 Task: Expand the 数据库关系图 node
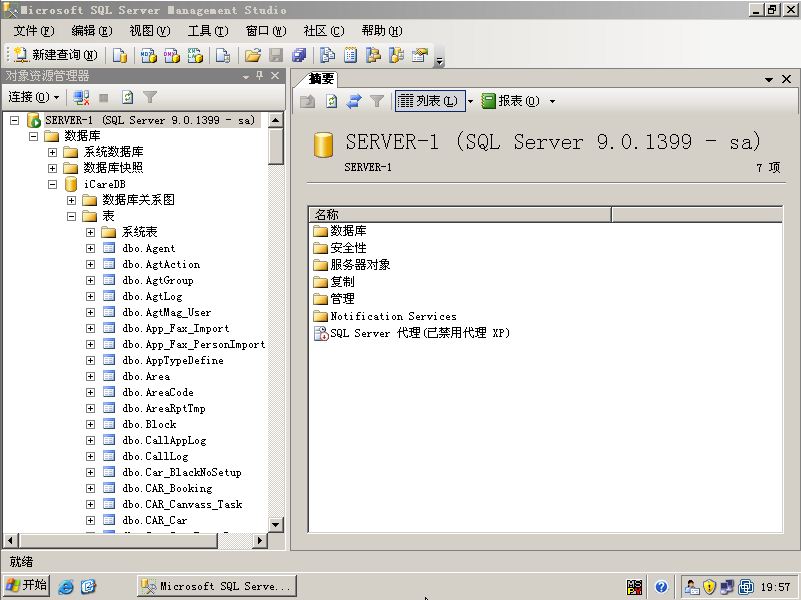tap(72, 200)
